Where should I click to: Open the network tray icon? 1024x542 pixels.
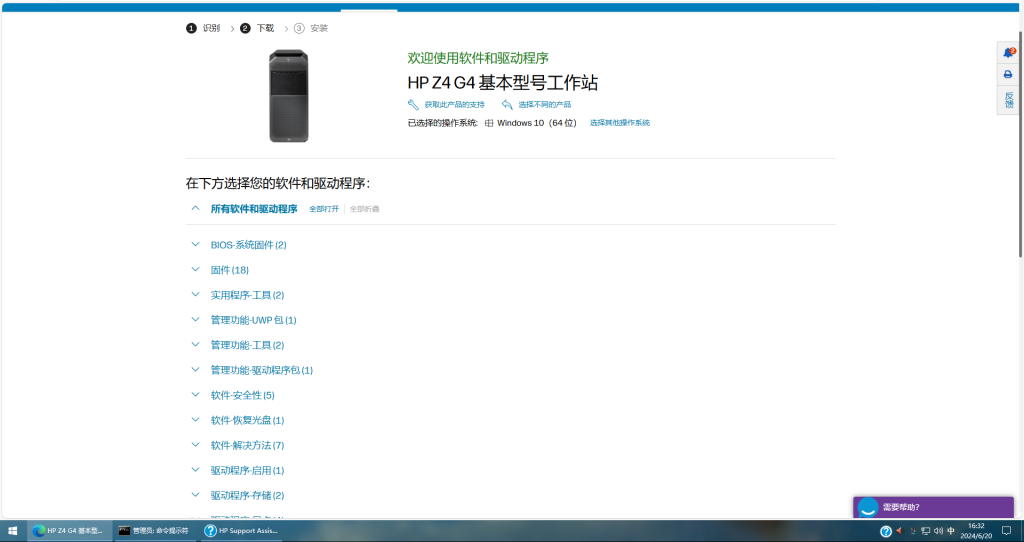point(925,531)
